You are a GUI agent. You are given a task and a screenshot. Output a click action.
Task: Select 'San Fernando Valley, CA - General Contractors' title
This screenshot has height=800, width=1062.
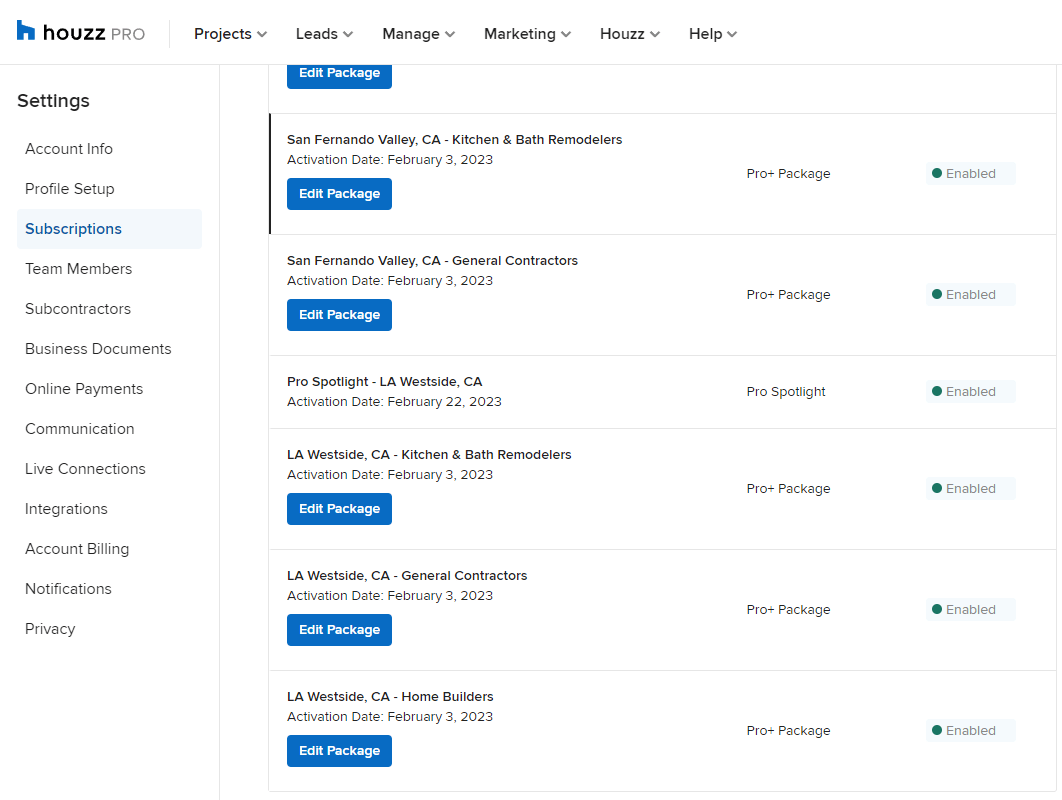(432, 261)
